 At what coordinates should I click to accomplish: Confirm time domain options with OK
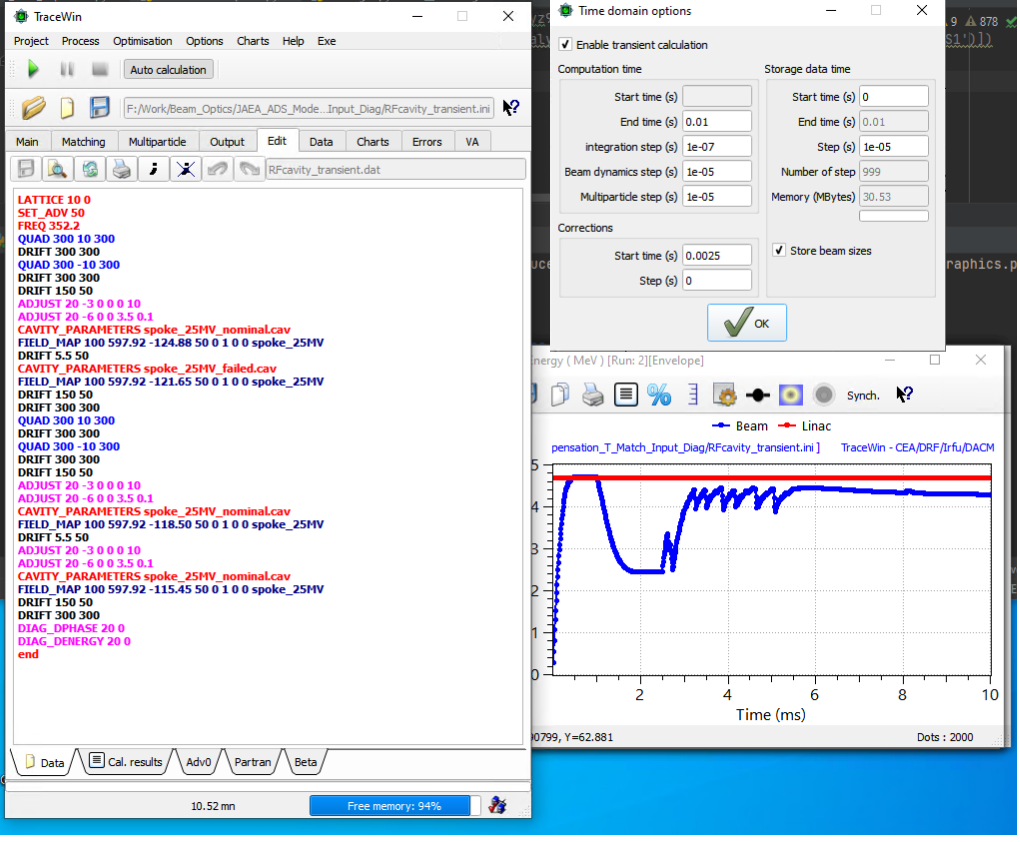[747, 323]
